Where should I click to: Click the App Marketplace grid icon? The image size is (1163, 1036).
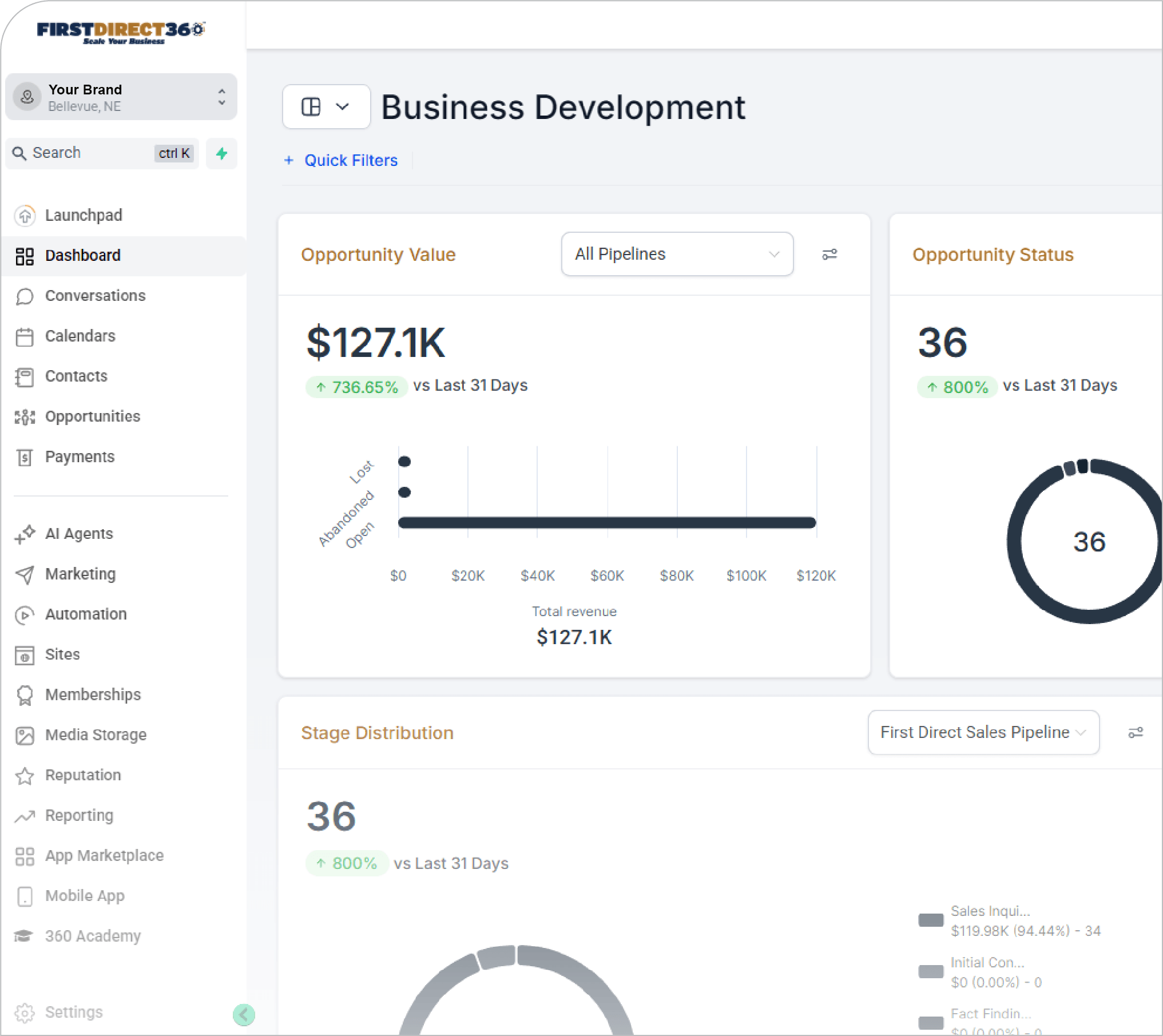[25, 856]
